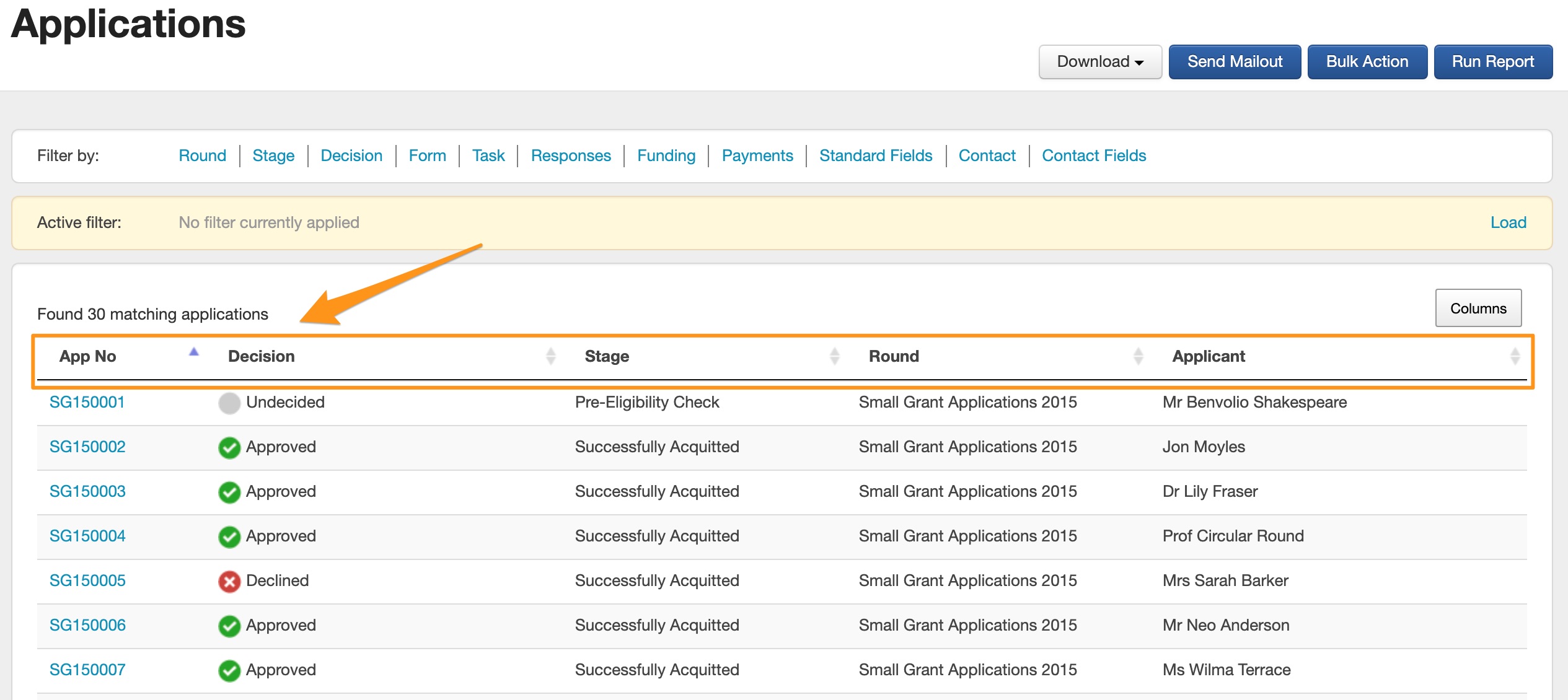
Task: Click sort arrows on Decision column
Action: click(x=550, y=356)
